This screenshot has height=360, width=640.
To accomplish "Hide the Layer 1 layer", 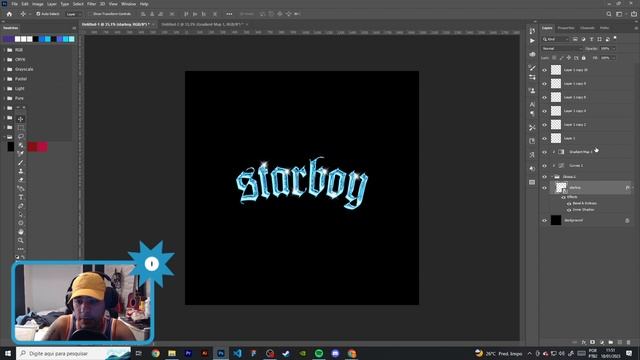I will pos(544,138).
